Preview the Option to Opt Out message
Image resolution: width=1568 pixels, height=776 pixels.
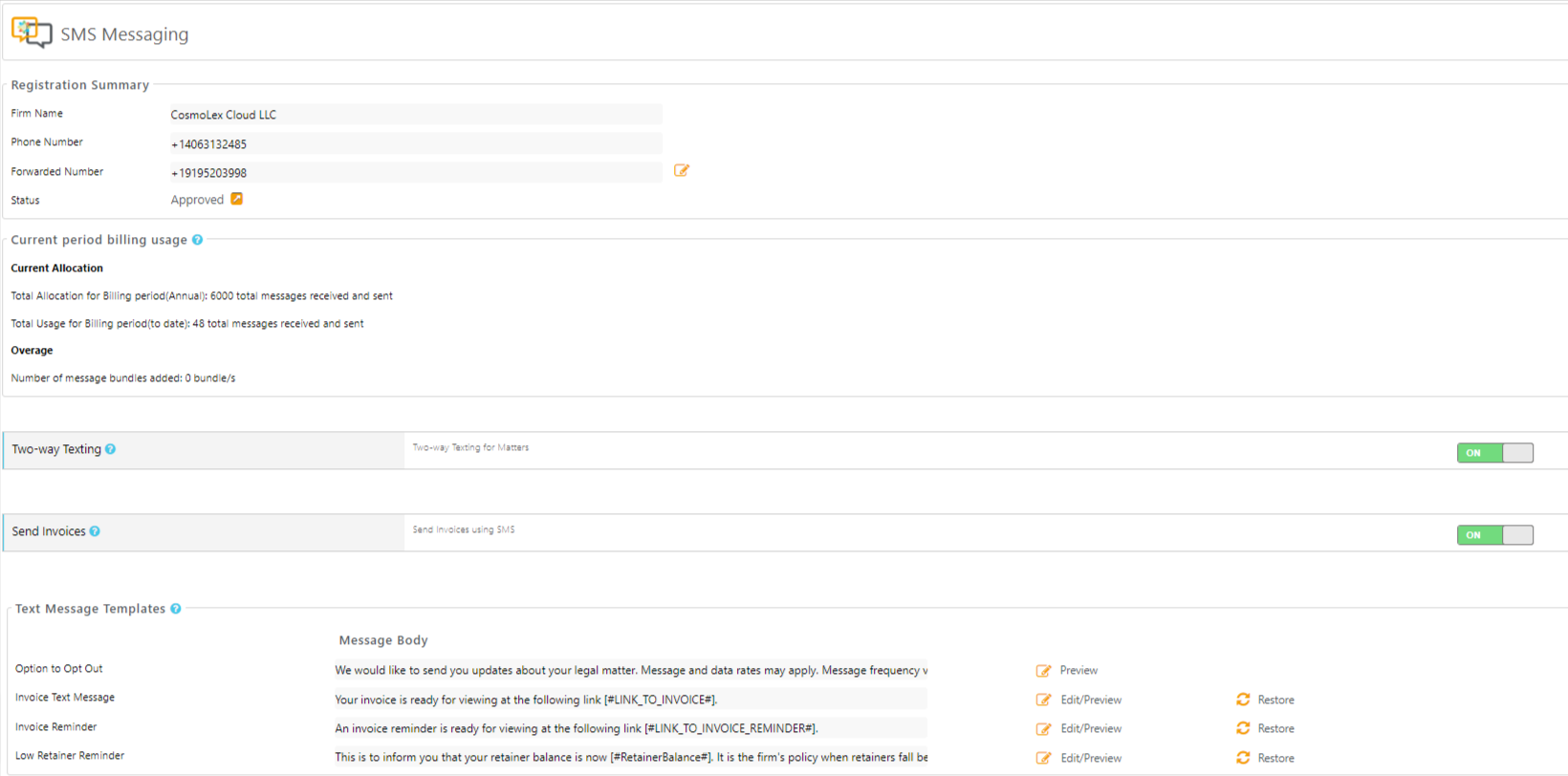click(1078, 671)
